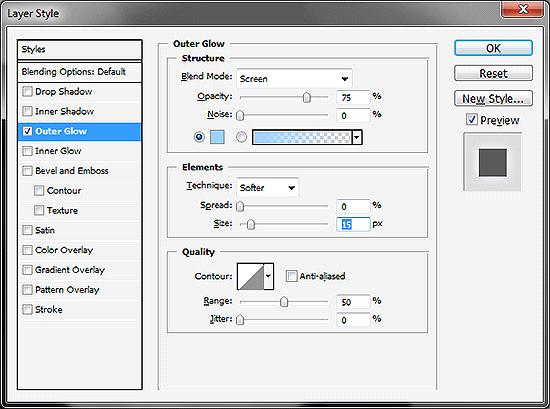
Task: Select the gradient radio button
Action: 241,137
